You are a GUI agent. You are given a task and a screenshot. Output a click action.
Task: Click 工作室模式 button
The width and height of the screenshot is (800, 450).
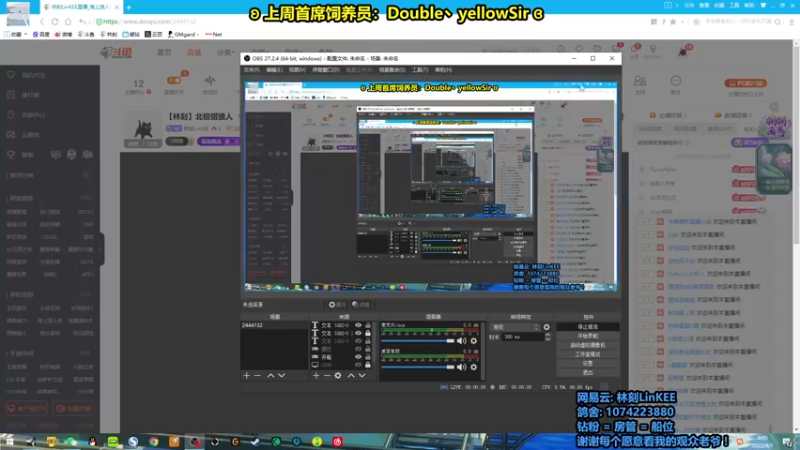click(588, 354)
